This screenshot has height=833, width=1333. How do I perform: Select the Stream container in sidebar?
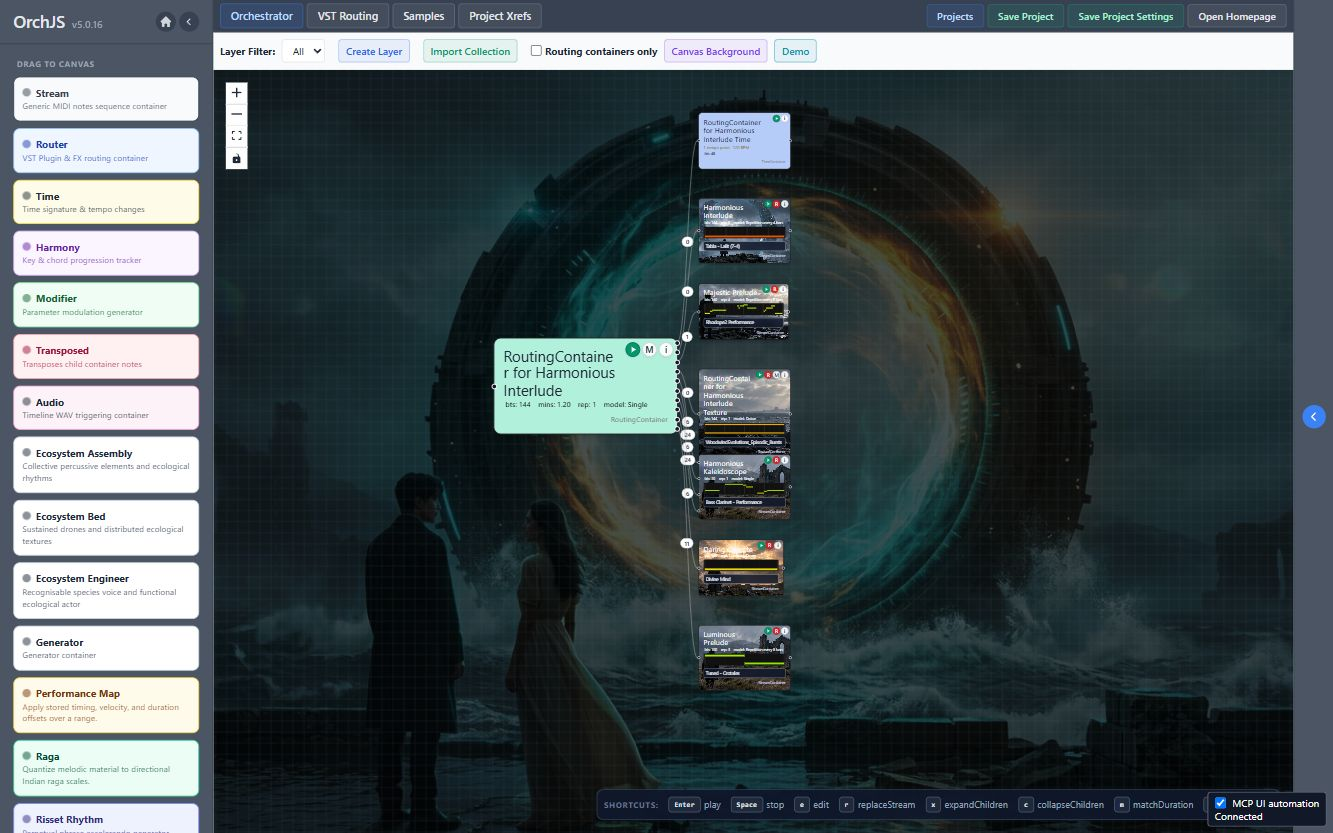click(x=106, y=99)
